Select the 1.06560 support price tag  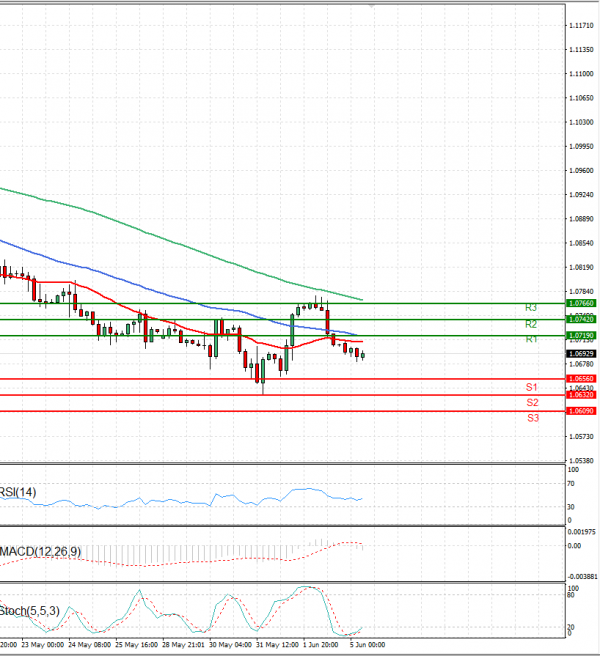(x=581, y=379)
